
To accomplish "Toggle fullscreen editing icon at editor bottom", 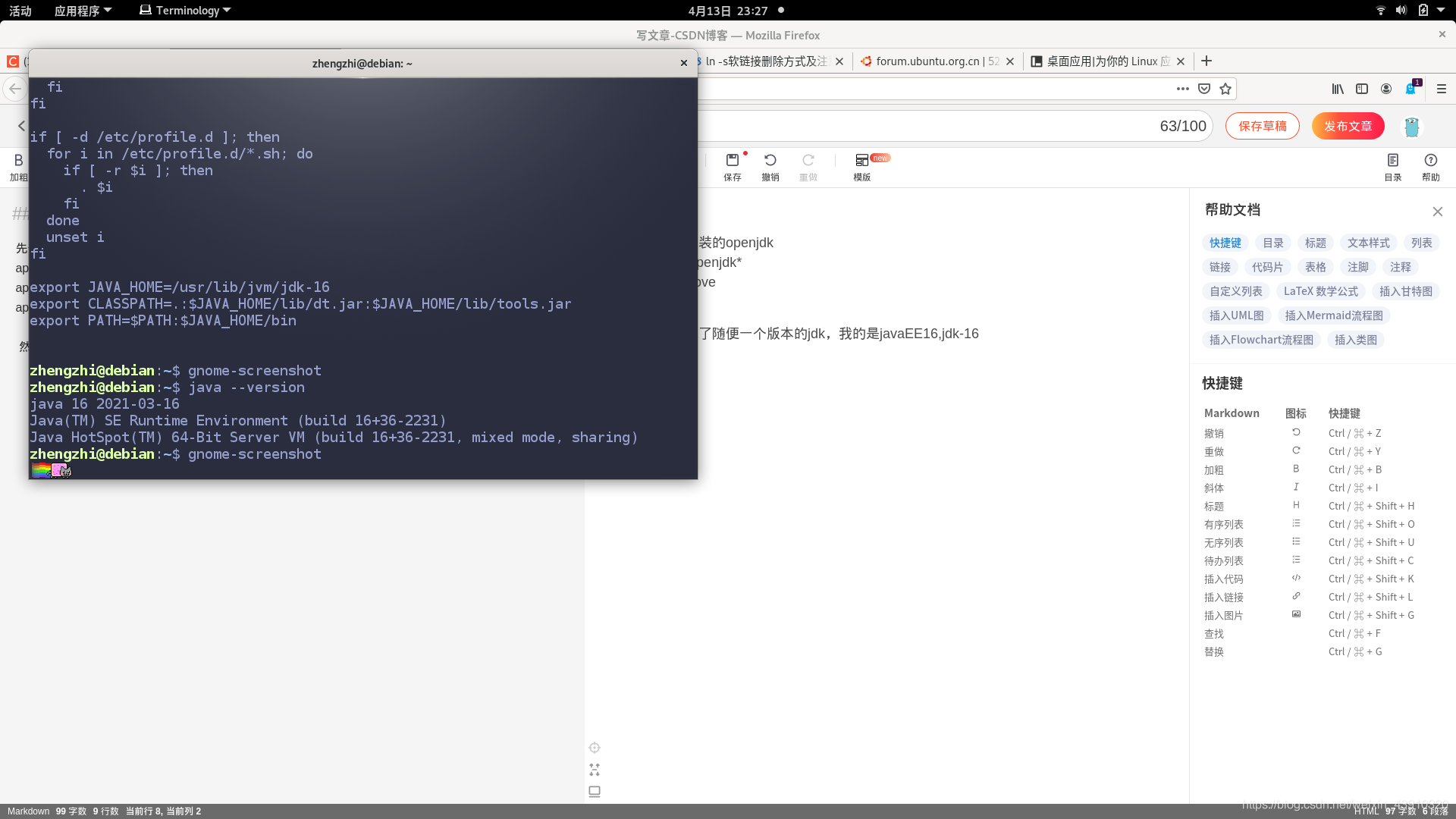I will (x=595, y=770).
